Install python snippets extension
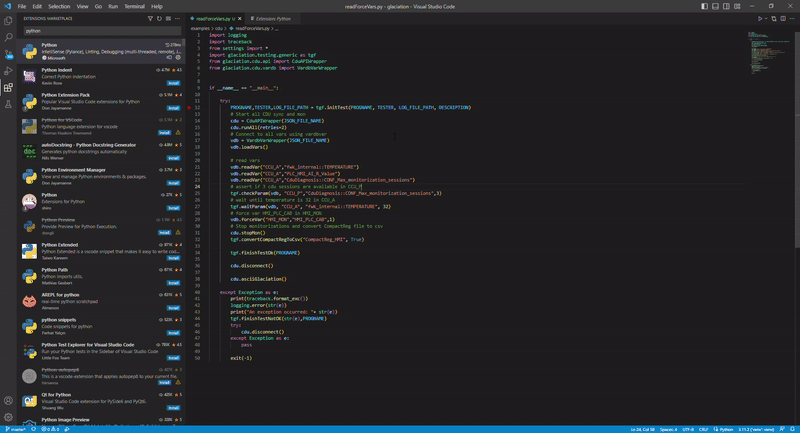This screenshot has width=800, height=433. pos(173,333)
